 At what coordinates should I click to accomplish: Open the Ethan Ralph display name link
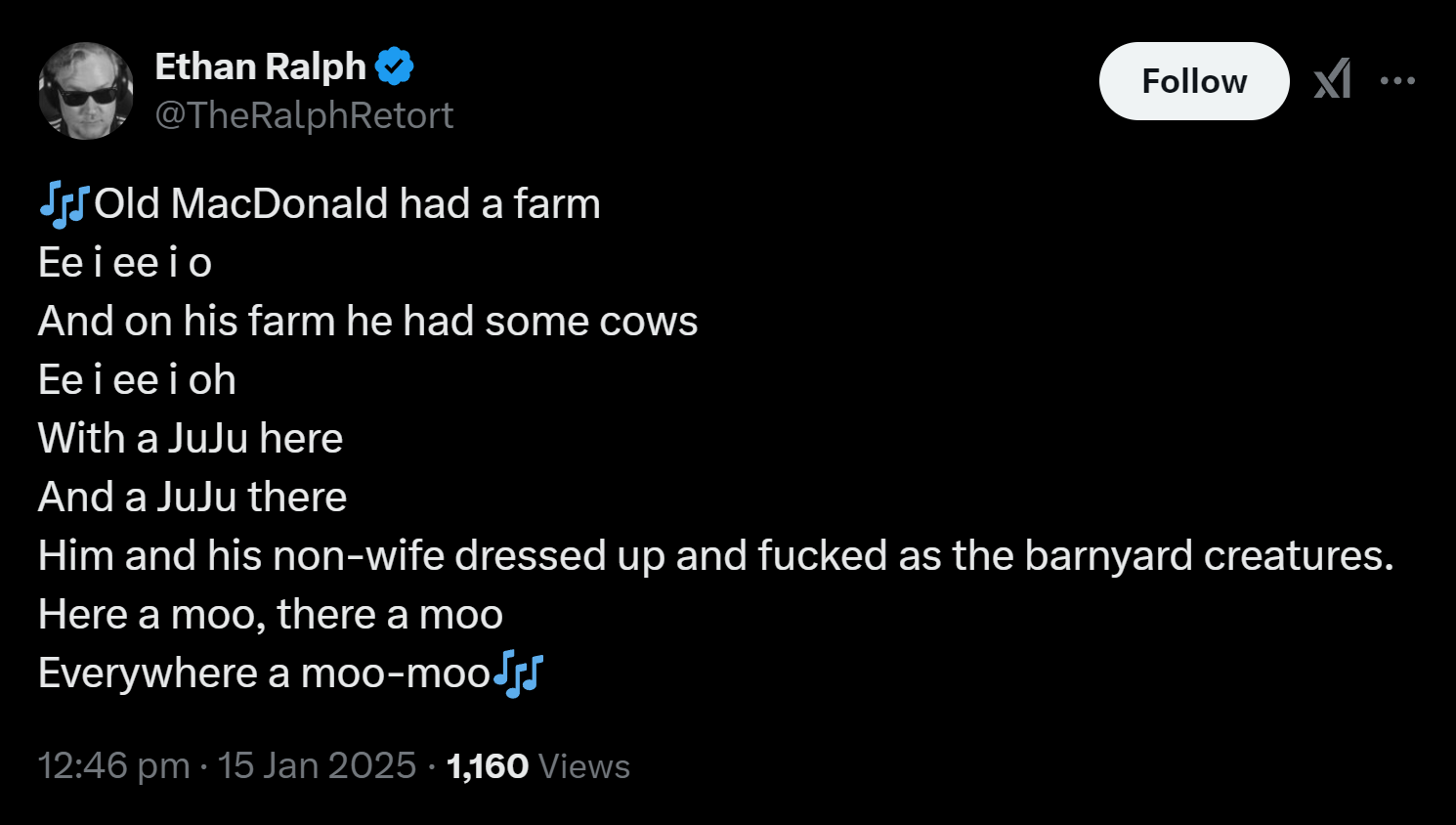pyautogui.click(x=260, y=66)
